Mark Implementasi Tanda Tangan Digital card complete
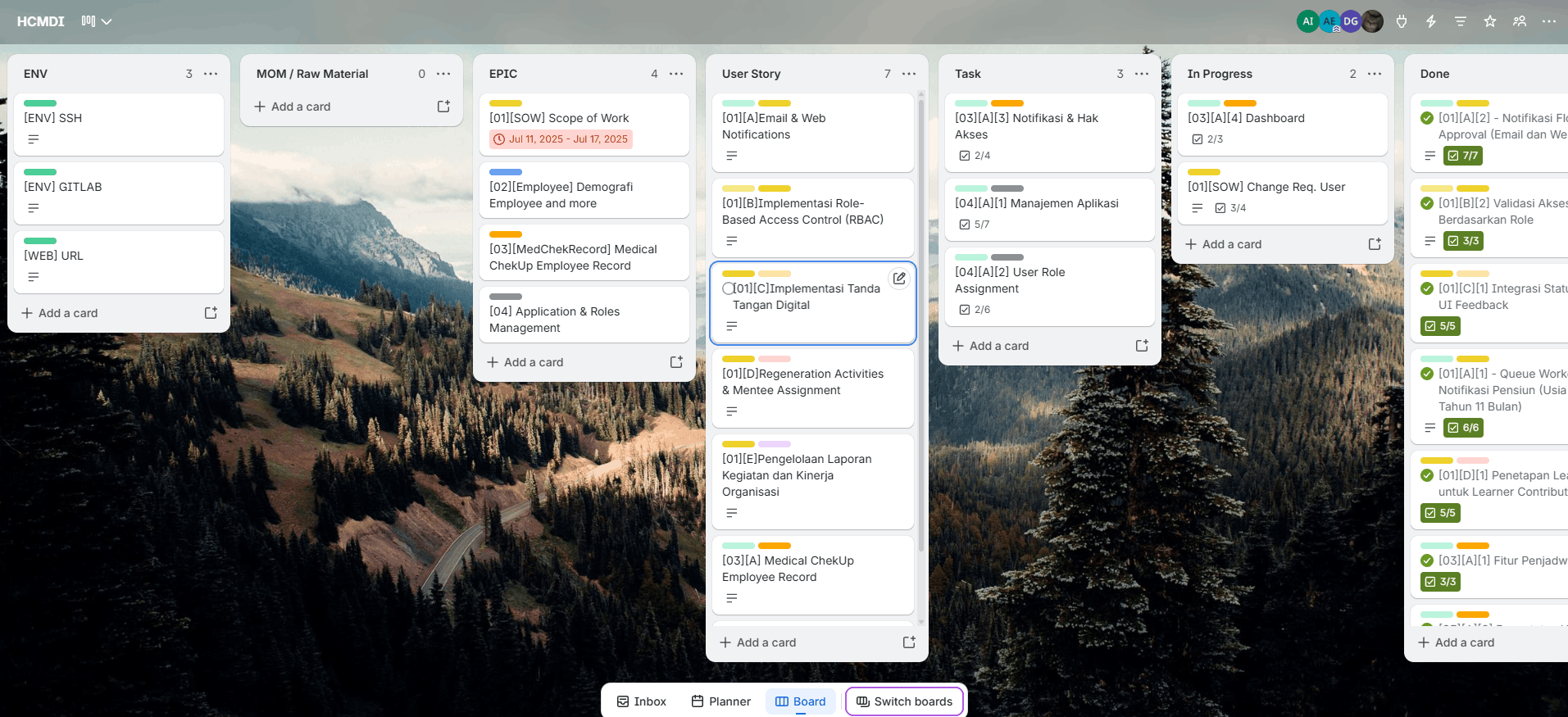 (x=728, y=288)
